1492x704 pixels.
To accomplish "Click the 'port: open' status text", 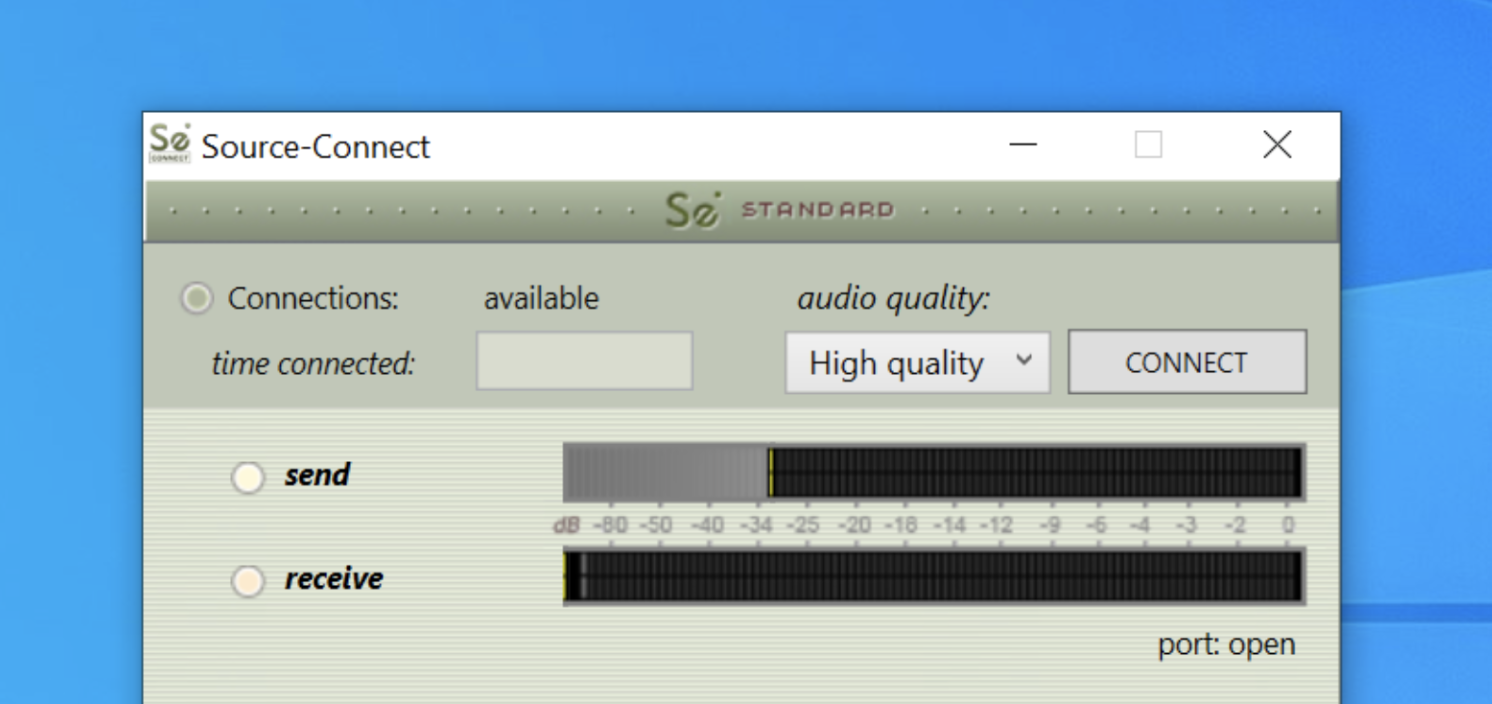I will (x=1226, y=645).
